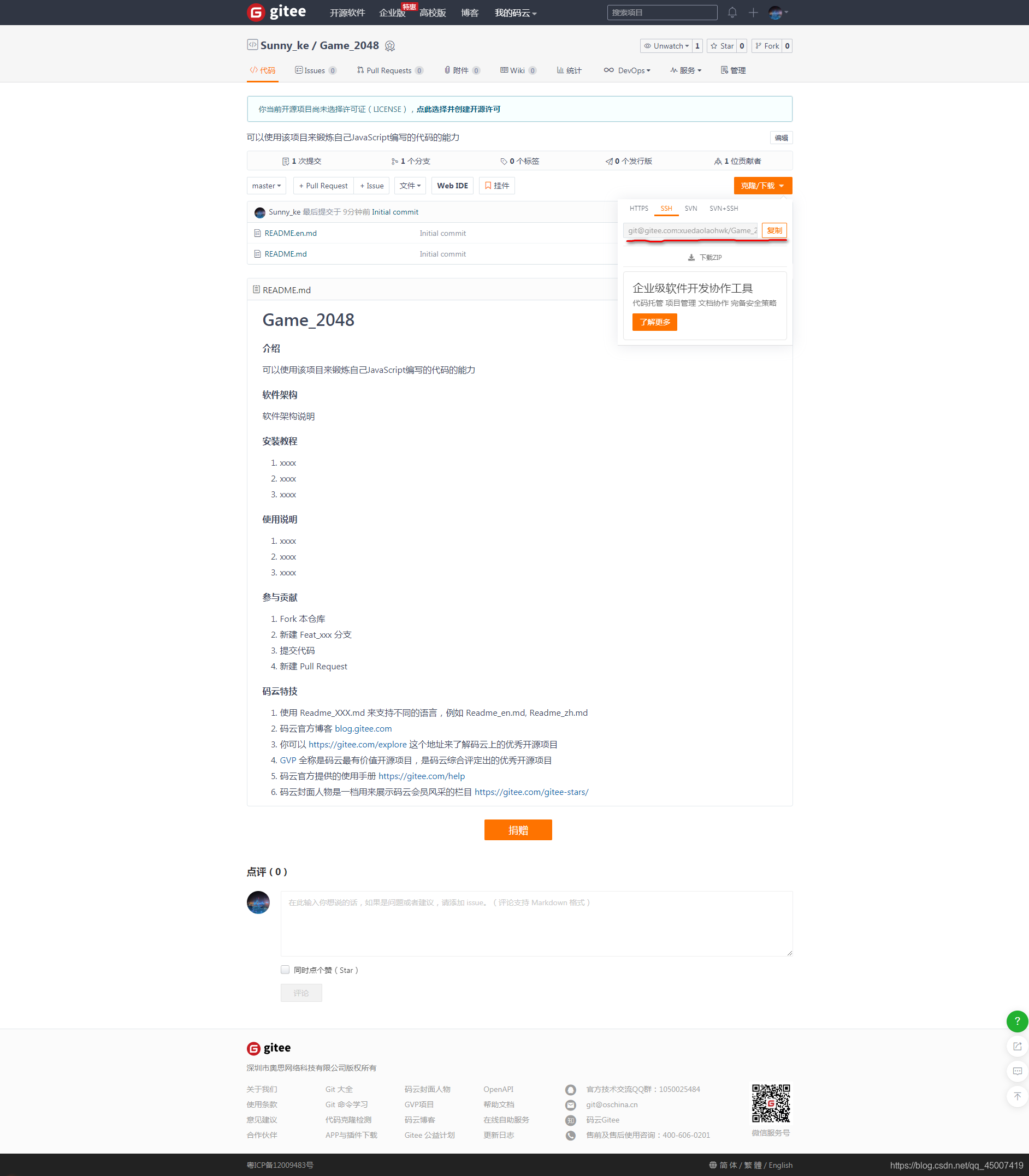Click the back-to-top arrow icon
Image resolution: width=1029 pixels, height=1176 pixels.
pos(1017,1096)
